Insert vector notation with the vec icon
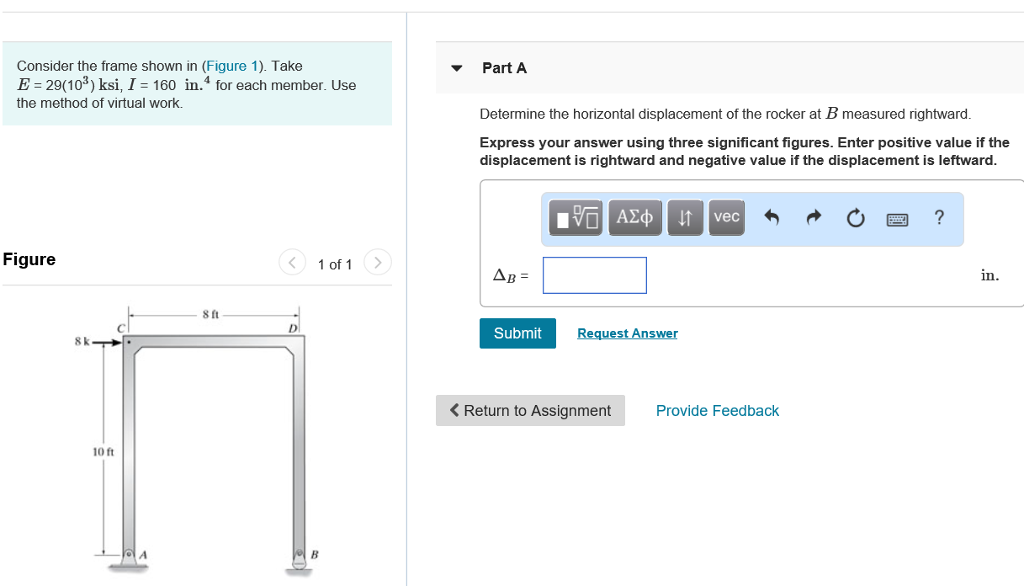 [x=726, y=217]
